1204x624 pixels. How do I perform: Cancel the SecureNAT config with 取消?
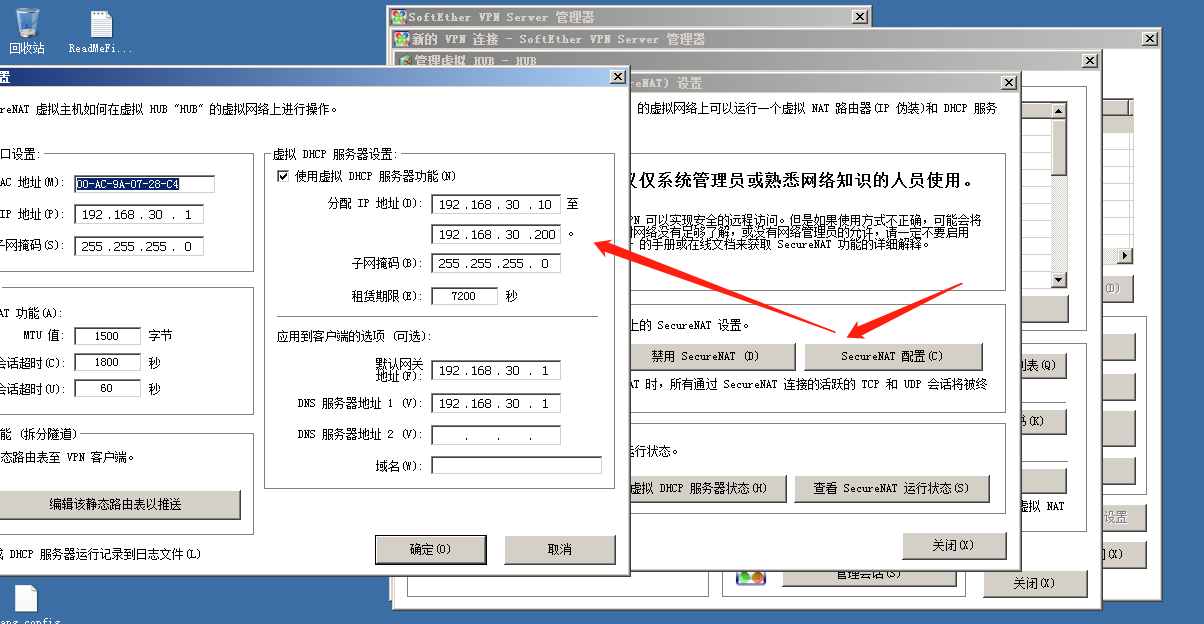560,550
